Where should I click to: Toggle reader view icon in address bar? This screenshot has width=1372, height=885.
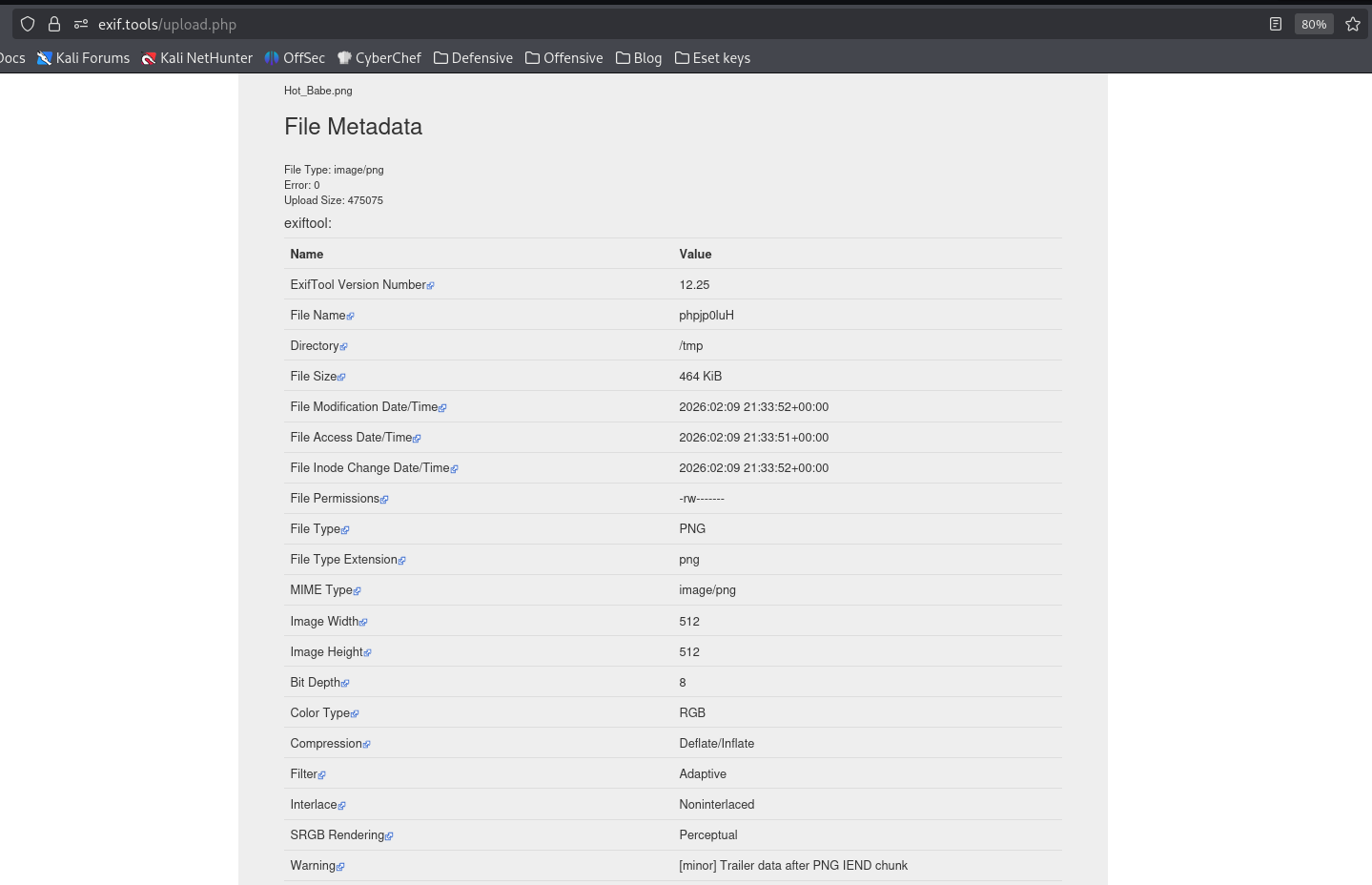[x=1276, y=24]
